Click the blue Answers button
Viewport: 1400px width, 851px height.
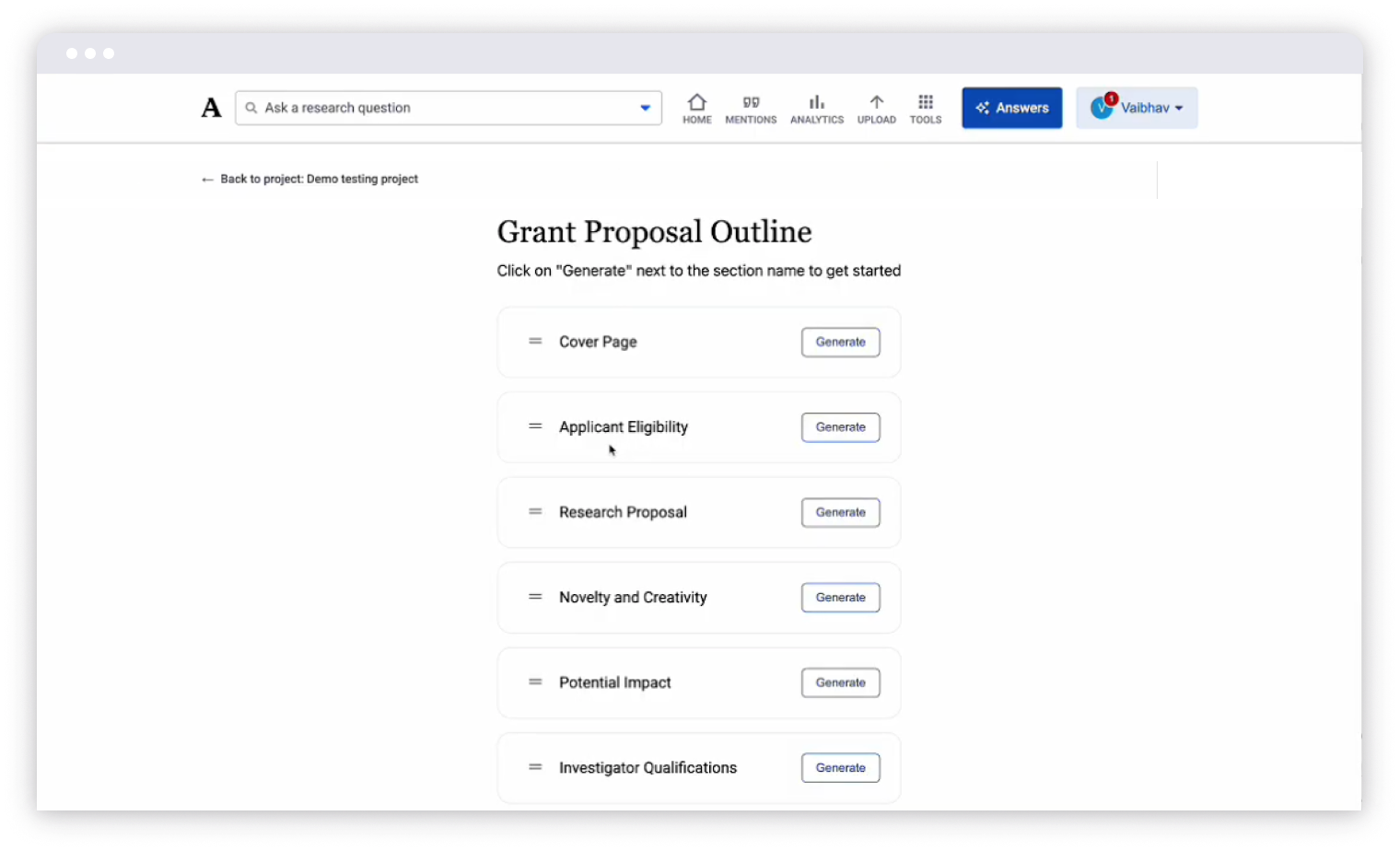(1012, 108)
